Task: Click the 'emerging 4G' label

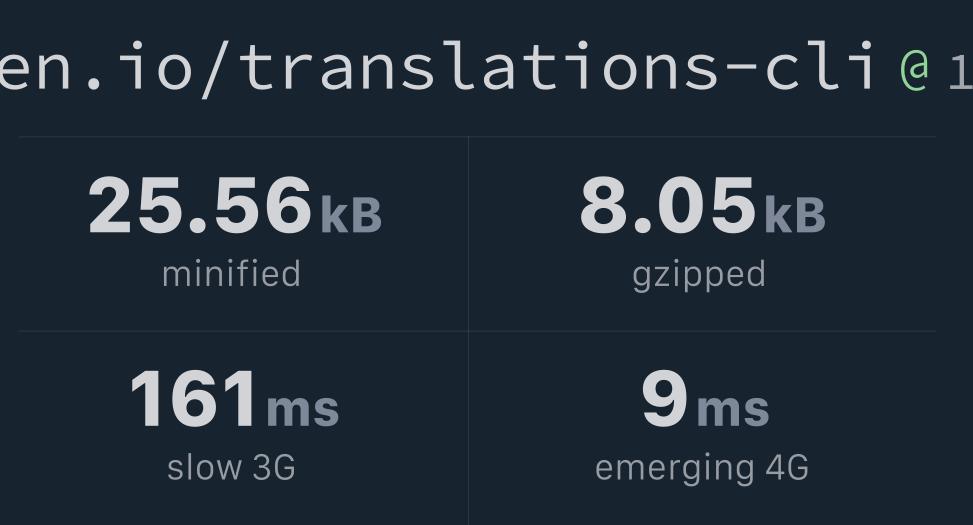Action: coord(701,467)
